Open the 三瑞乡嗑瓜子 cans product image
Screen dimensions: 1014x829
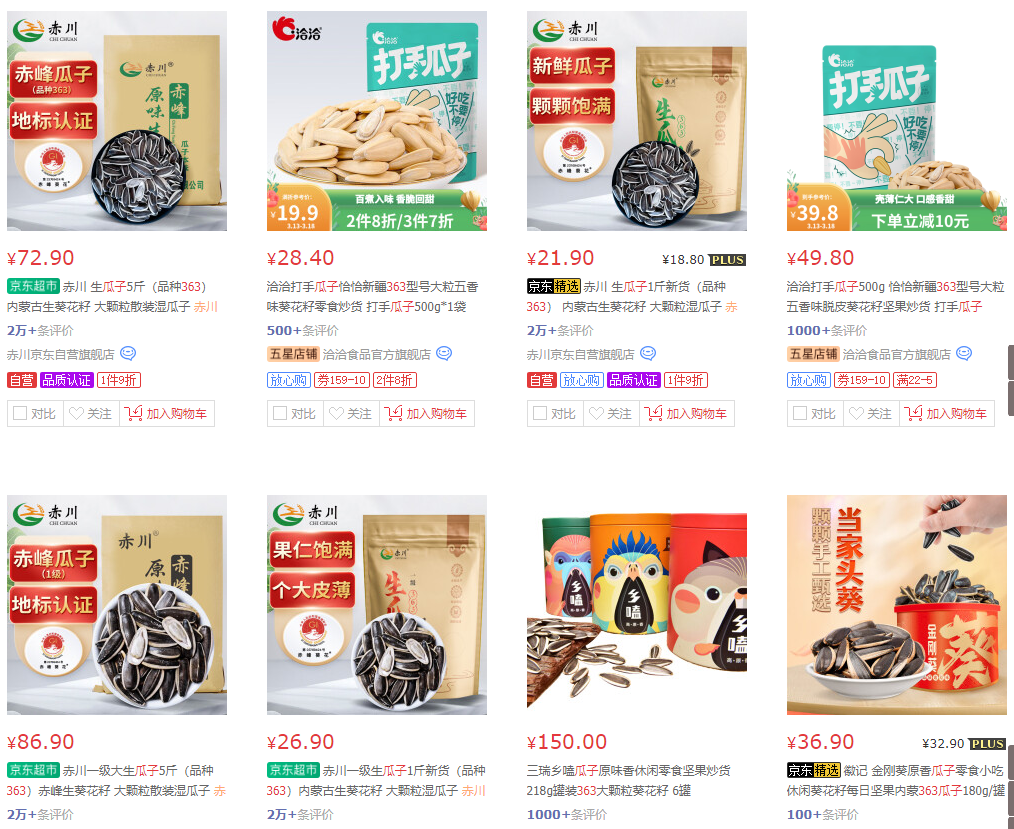637,605
